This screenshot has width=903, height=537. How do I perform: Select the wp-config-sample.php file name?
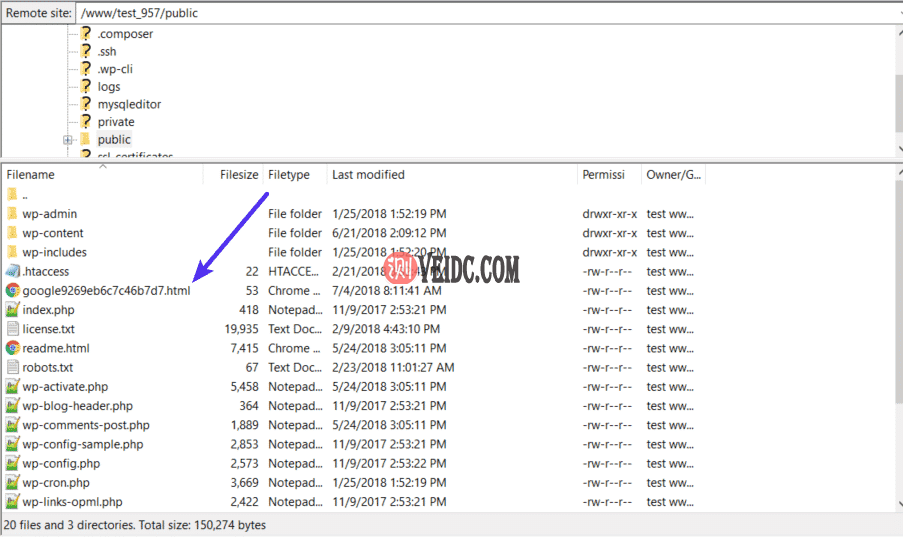(x=83, y=444)
